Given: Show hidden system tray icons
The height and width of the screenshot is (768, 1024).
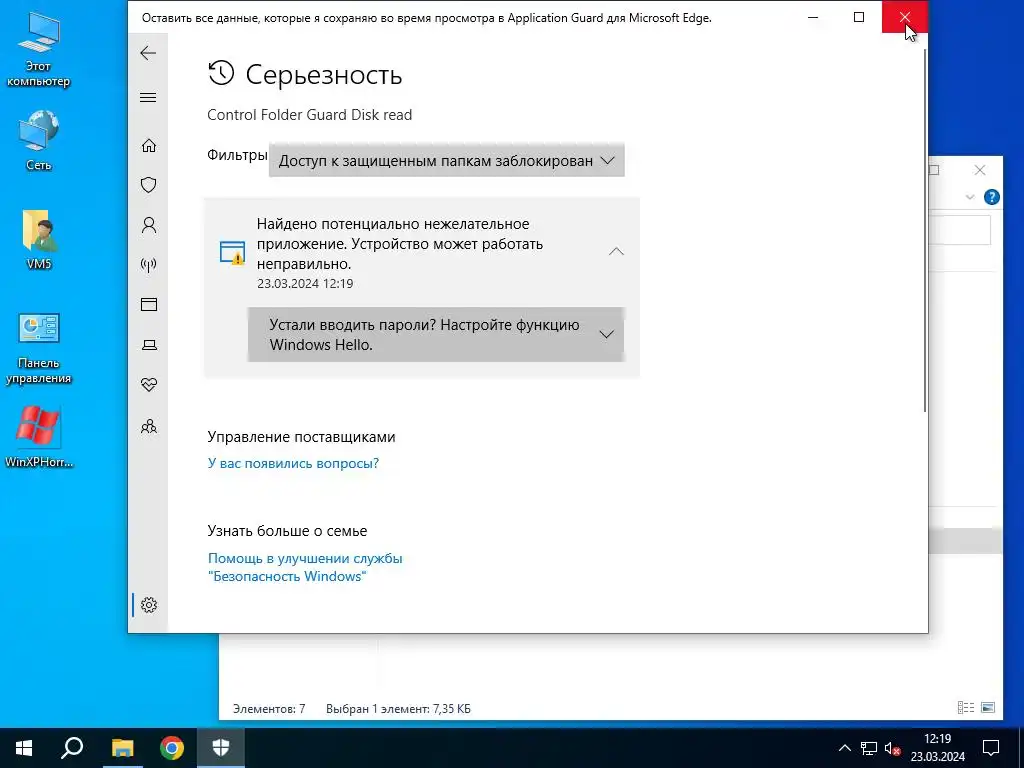Looking at the screenshot, I should 844,748.
